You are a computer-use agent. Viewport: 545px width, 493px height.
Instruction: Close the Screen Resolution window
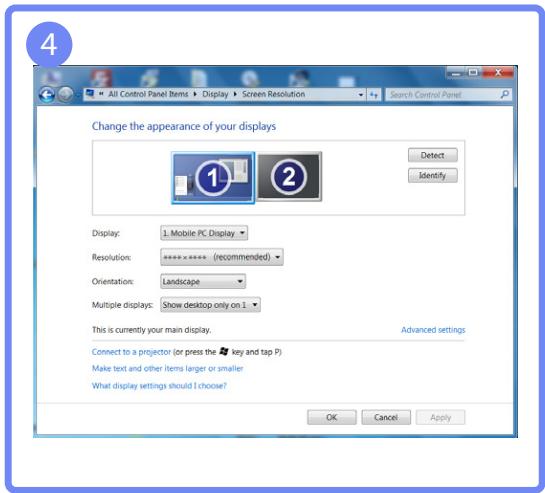click(x=498, y=72)
